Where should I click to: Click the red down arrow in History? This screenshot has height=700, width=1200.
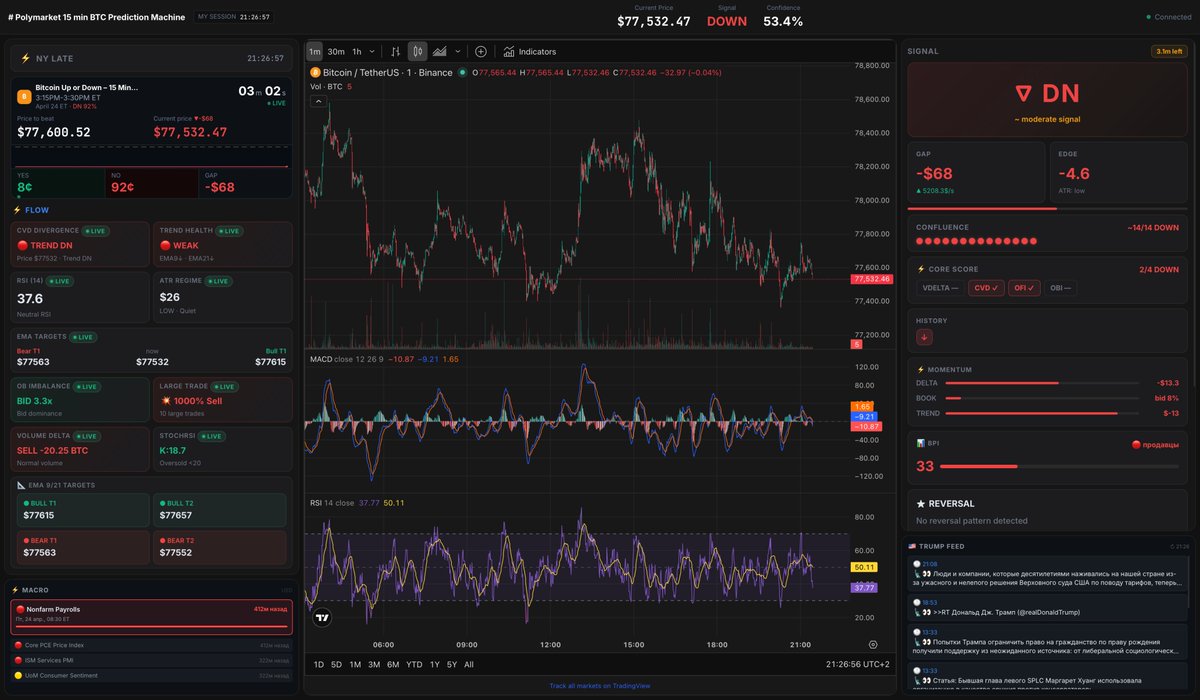(x=924, y=337)
